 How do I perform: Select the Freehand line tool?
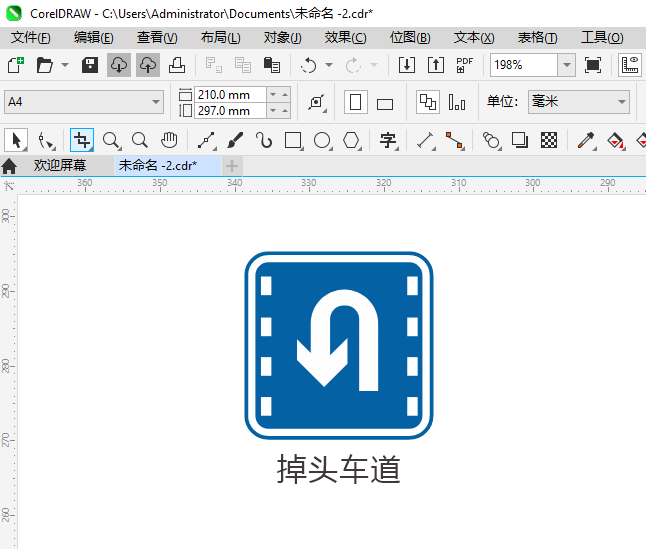206,140
